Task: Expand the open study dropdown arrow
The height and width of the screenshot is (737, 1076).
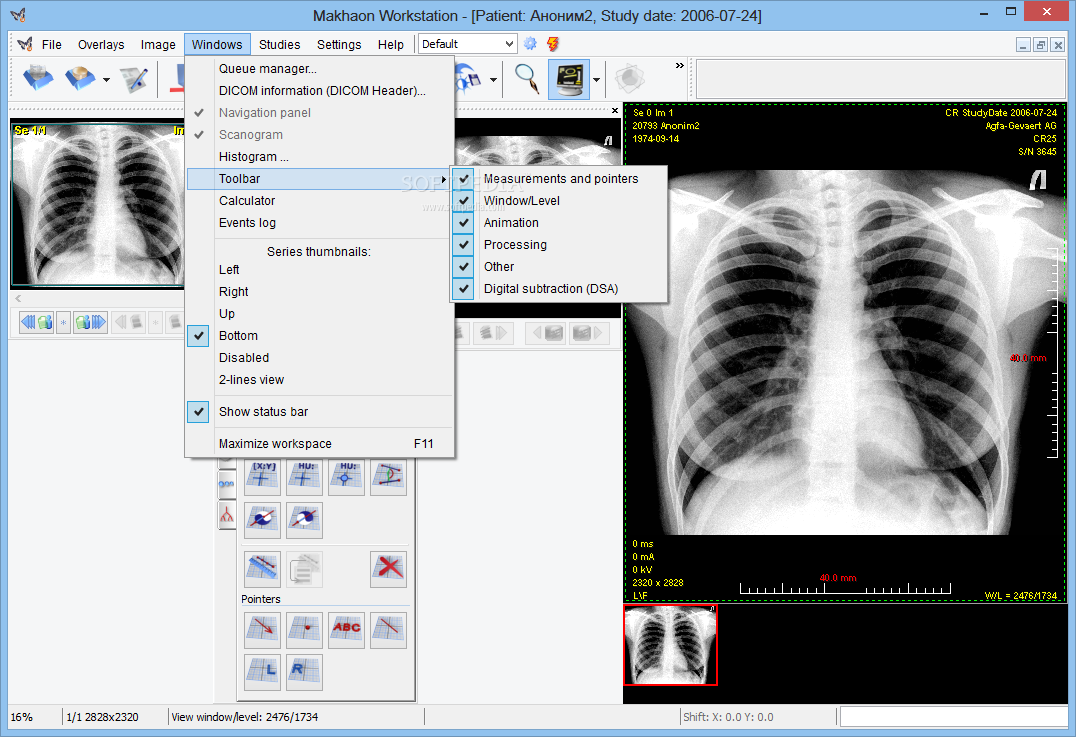Action: click(x=106, y=80)
